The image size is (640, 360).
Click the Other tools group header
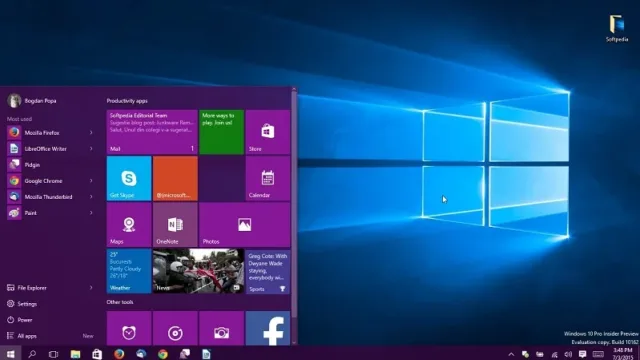click(120, 302)
